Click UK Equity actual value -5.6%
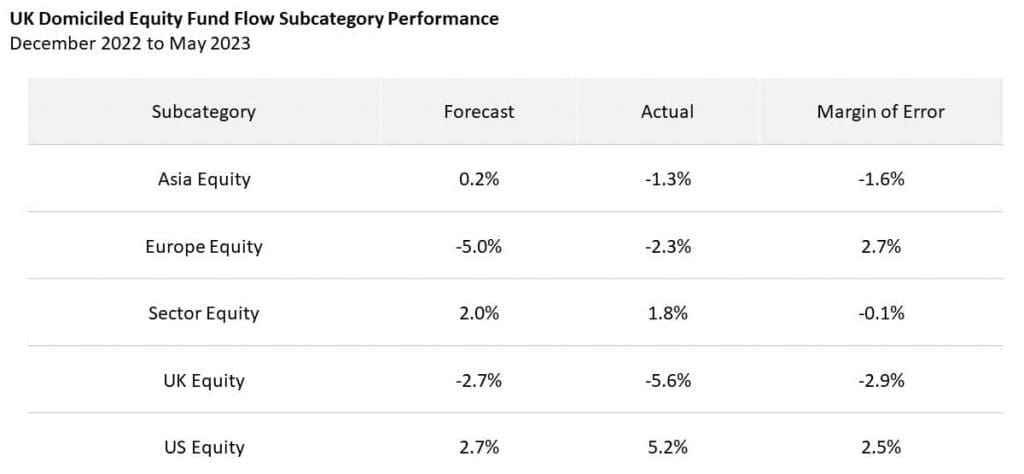The height and width of the screenshot is (474, 1024). [667, 380]
